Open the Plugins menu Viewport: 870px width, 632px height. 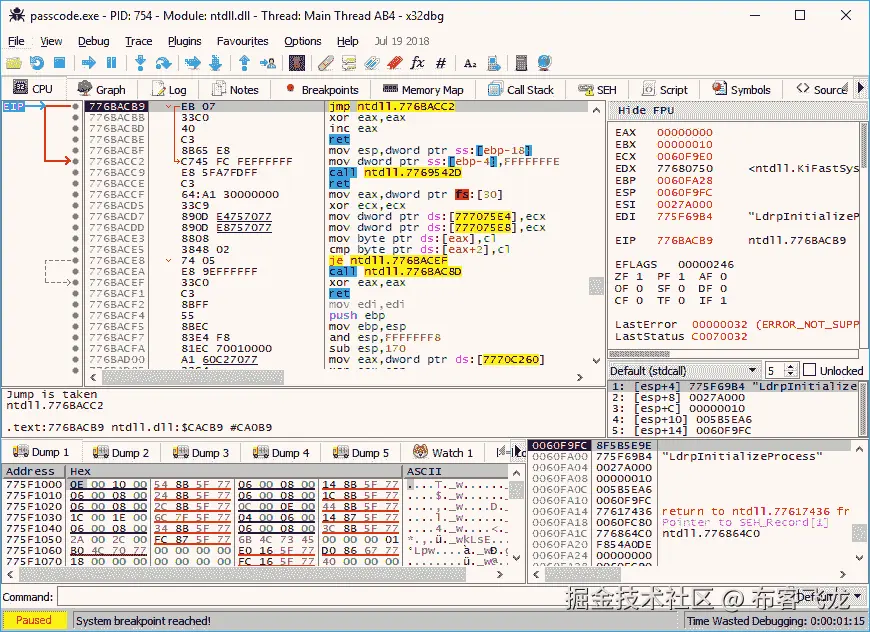(185, 41)
